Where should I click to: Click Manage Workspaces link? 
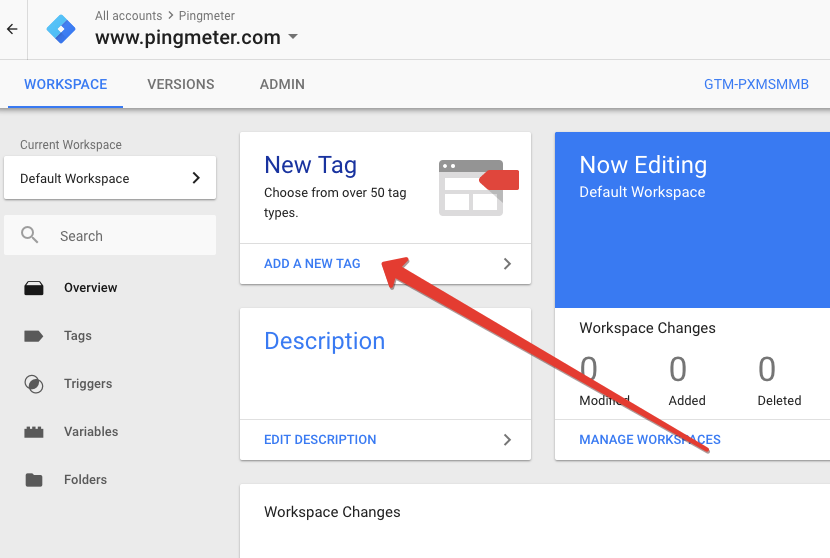650,439
